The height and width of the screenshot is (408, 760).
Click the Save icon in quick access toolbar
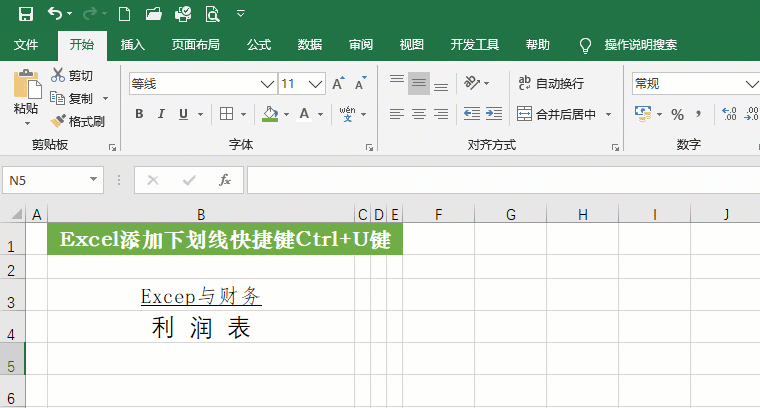pos(26,14)
